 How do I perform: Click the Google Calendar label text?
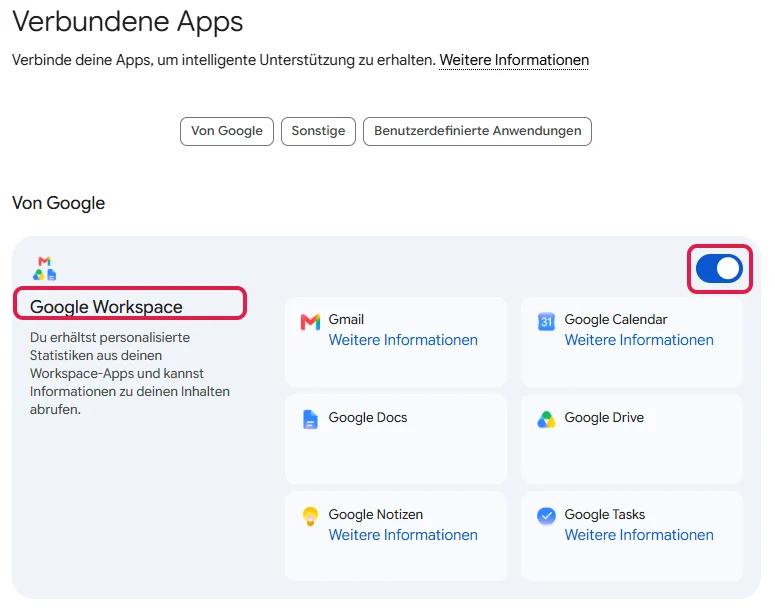(616, 319)
